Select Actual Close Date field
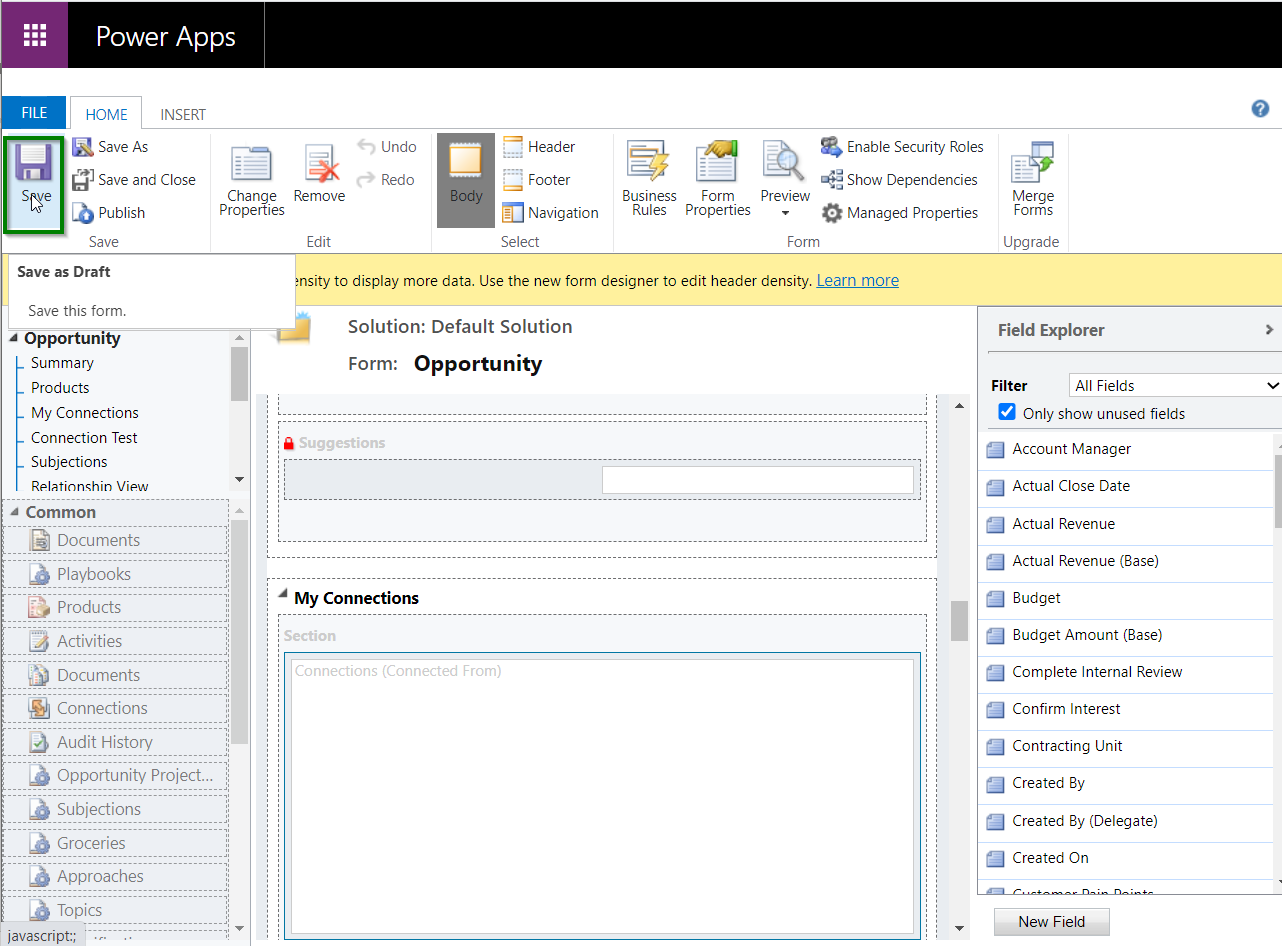 (1125, 486)
